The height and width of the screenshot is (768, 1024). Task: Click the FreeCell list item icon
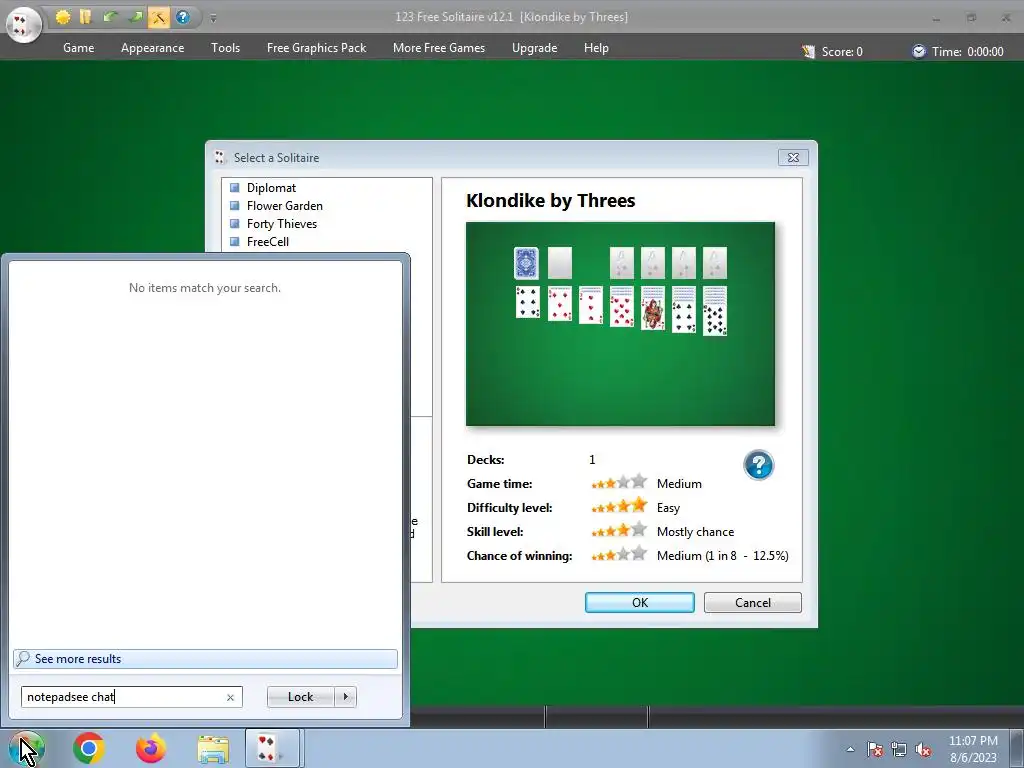(x=235, y=242)
